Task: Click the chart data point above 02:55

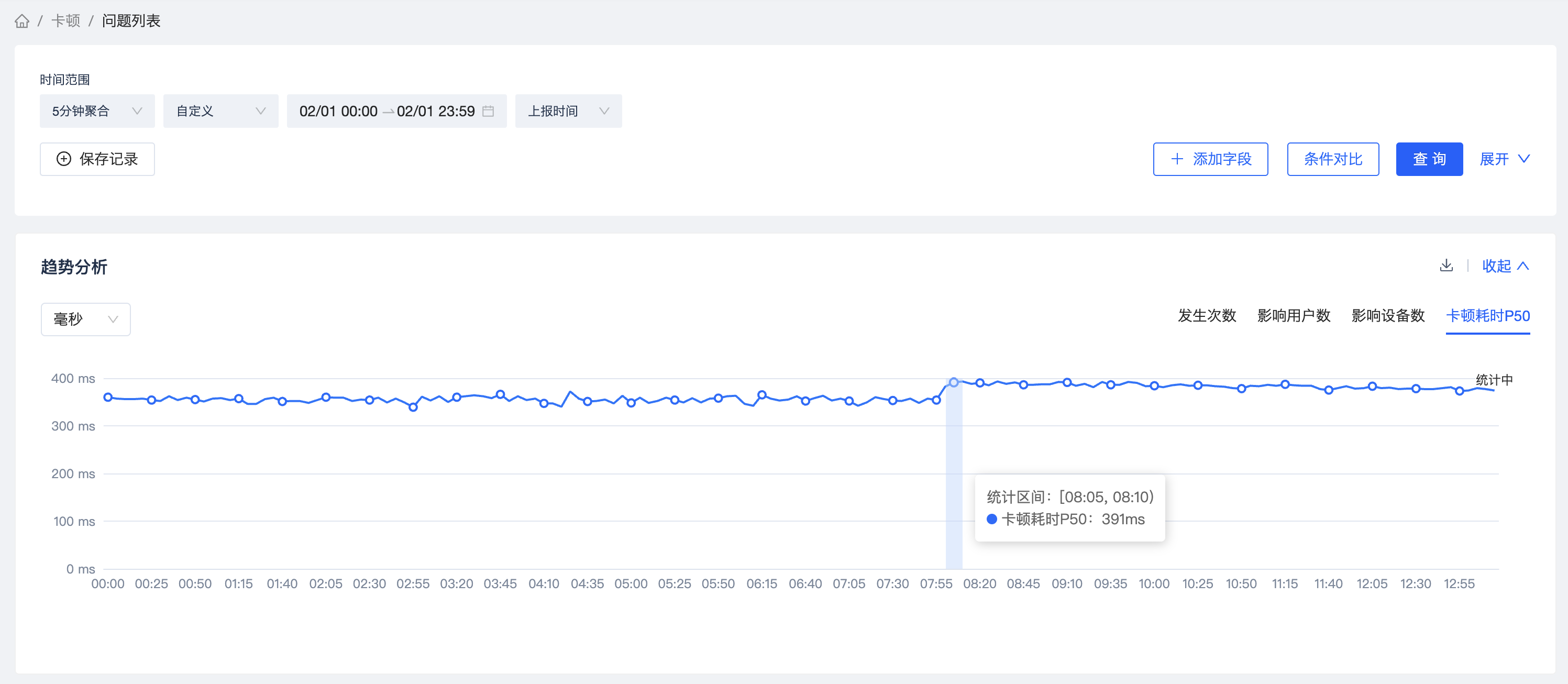Action: 413,407
